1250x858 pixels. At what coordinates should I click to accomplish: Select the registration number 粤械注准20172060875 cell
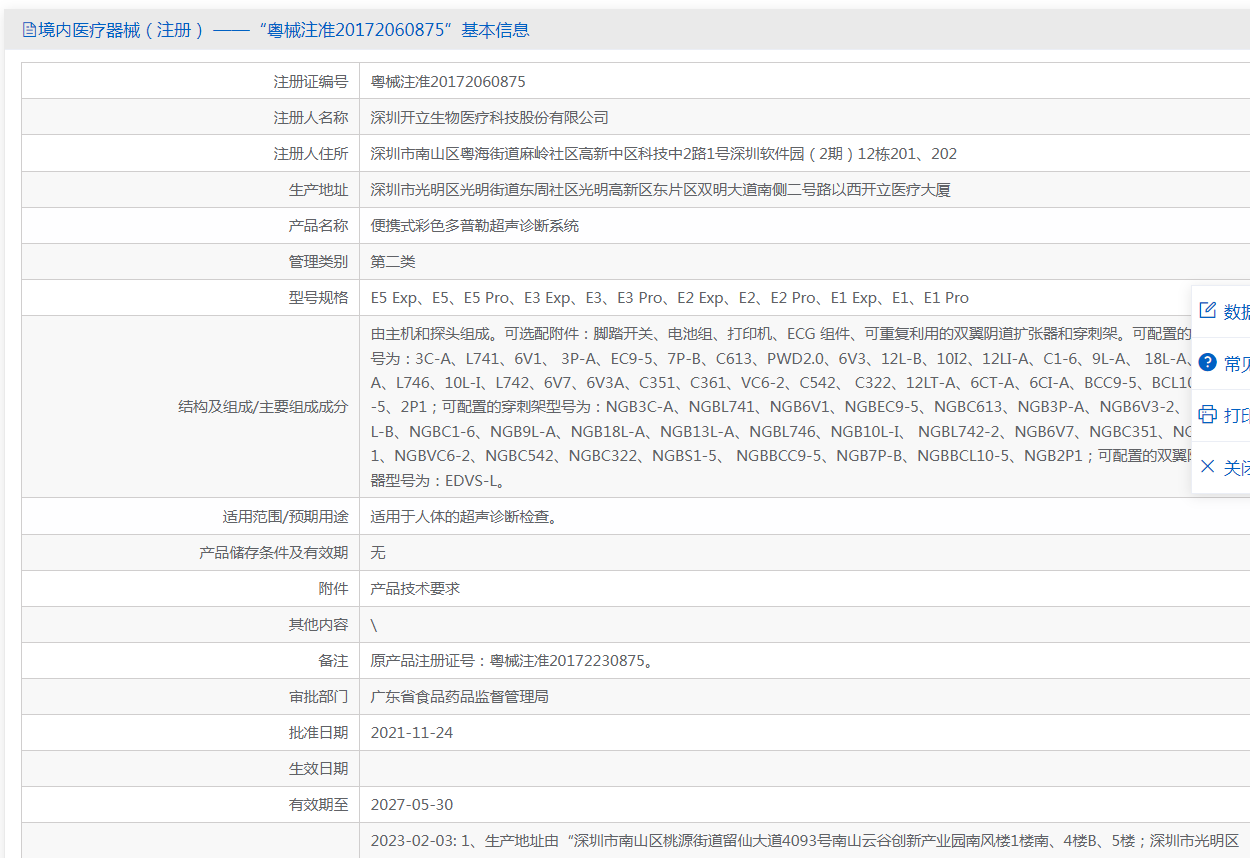coord(448,82)
